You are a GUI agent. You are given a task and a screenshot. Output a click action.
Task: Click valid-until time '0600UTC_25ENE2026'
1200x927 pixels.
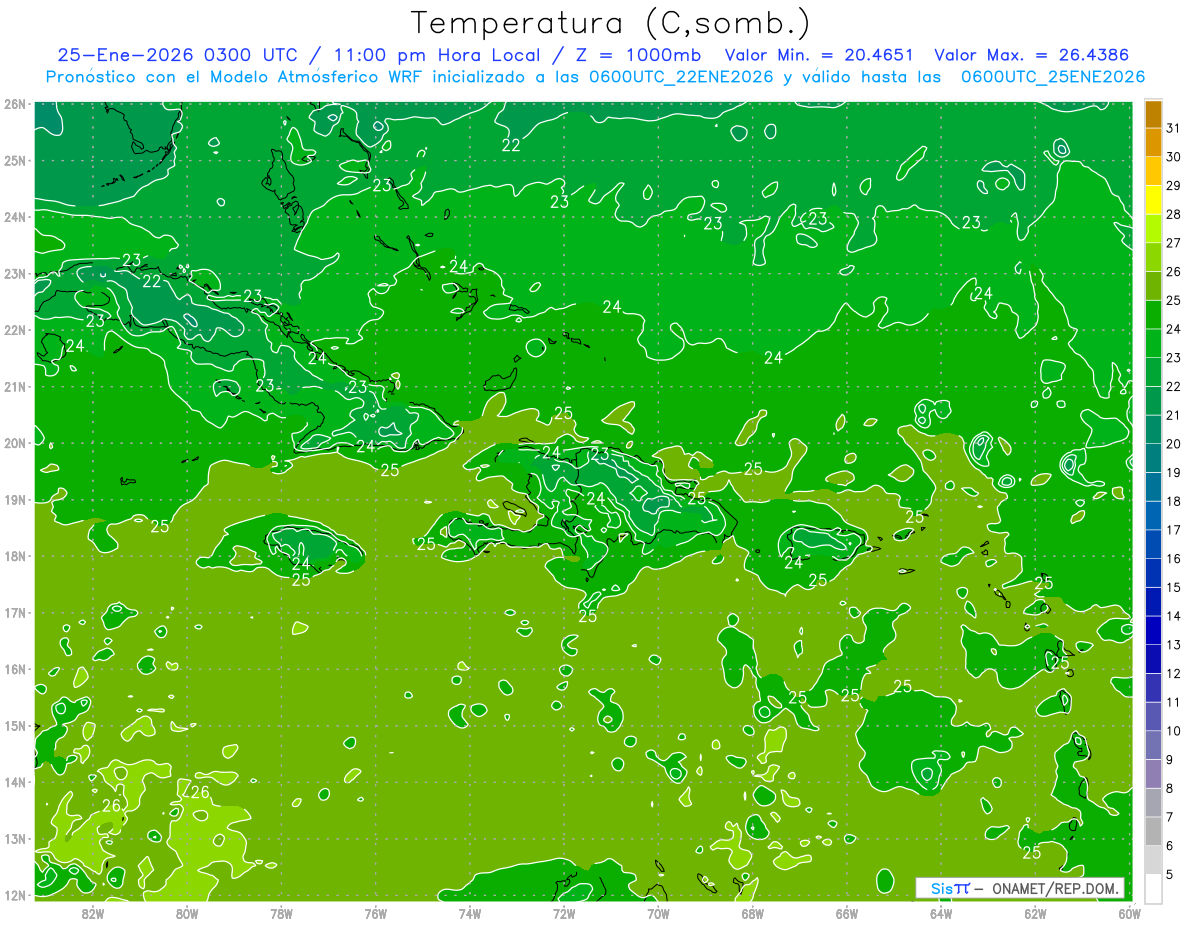pyautogui.click(x=1053, y=77)
